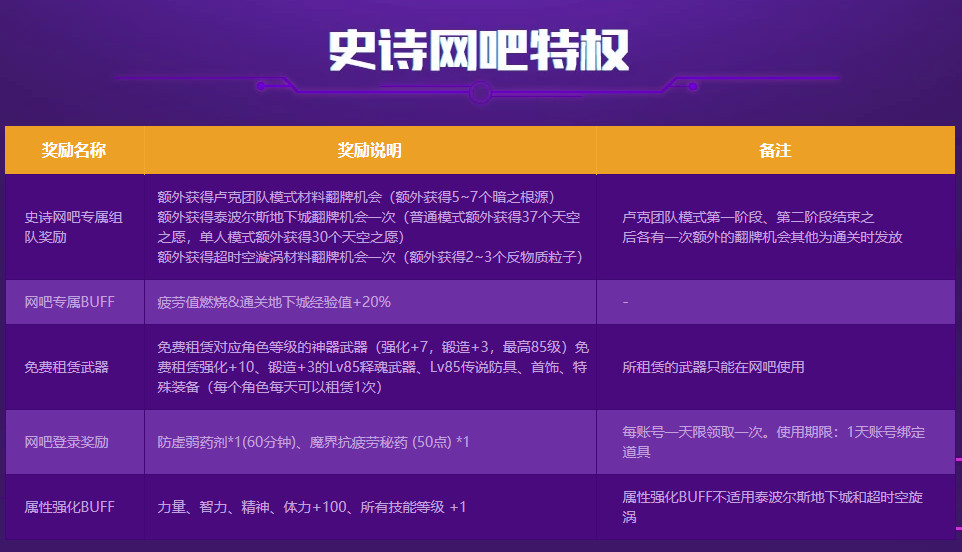Click the 免费租赁神器武器 description text
962x552 pixels.
[x=370, y=367]
